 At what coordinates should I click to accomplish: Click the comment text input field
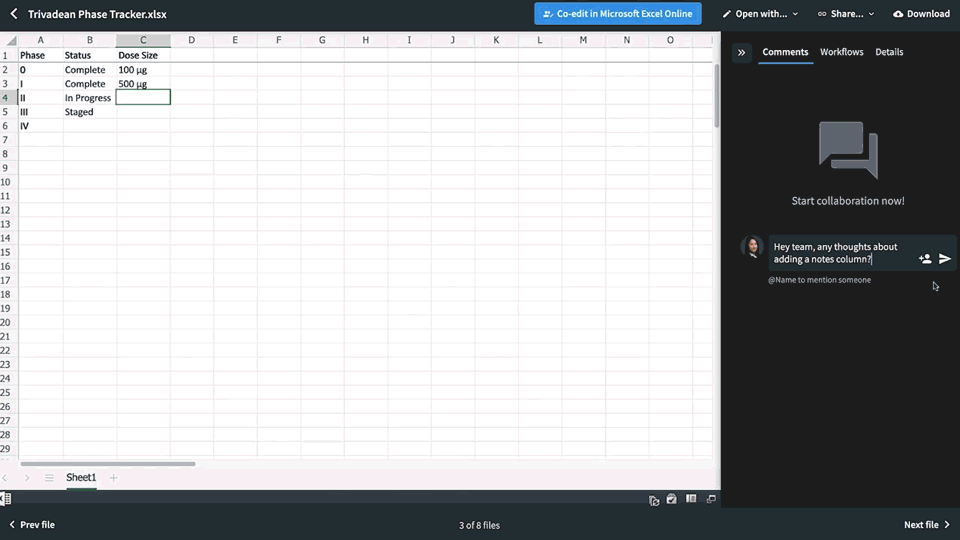pyautogui.click(x=840, y=253)
